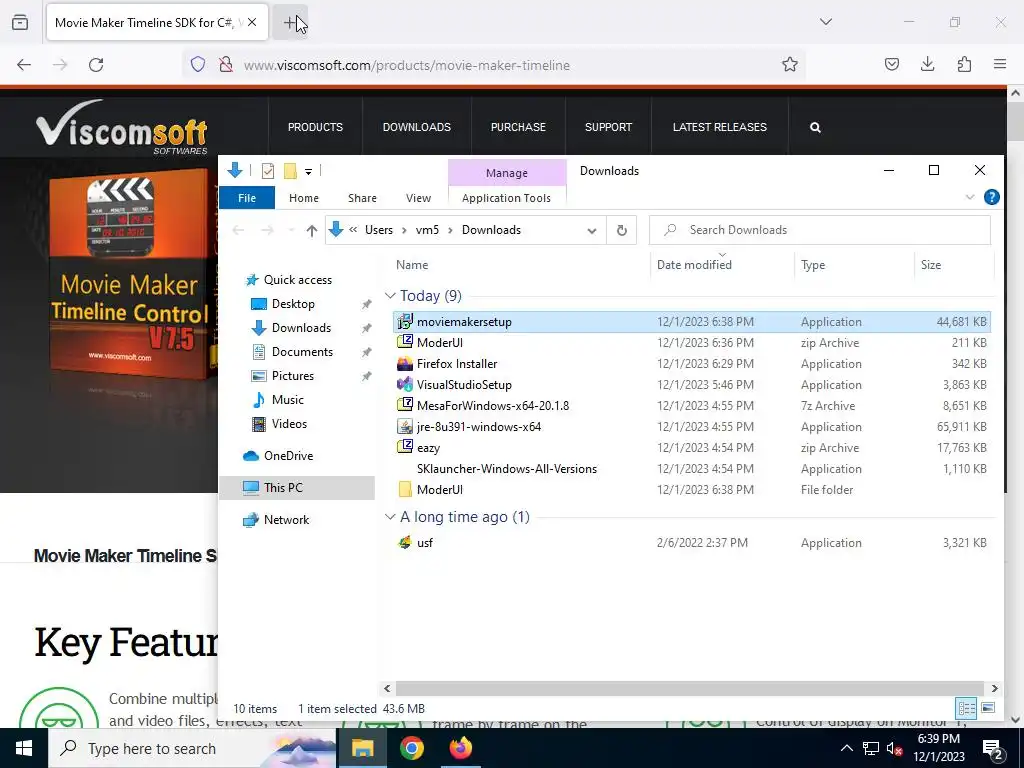1024x768 pixels.
Task: Open LATEST RELEASES on Viscomsoft site
Action: click(x=720, y=127)
